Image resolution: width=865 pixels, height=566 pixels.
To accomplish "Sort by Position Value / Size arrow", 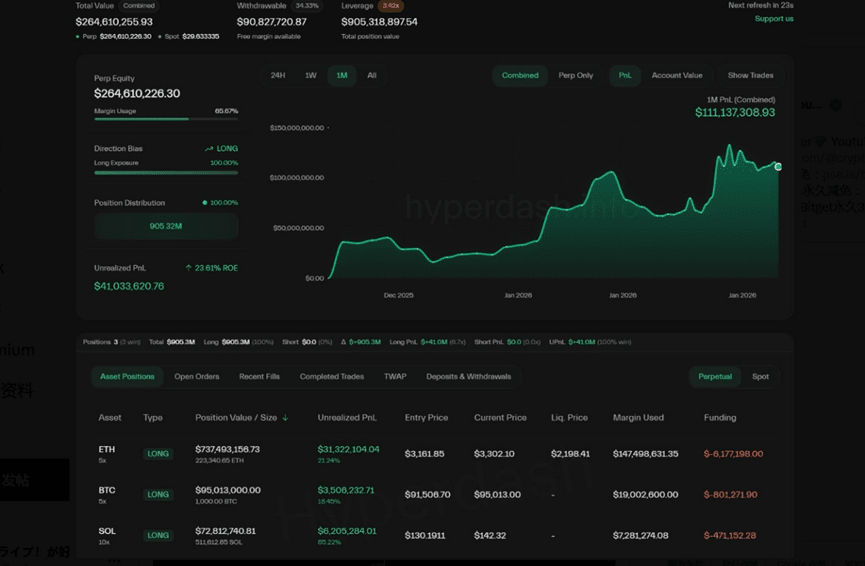I will [286, 418].
